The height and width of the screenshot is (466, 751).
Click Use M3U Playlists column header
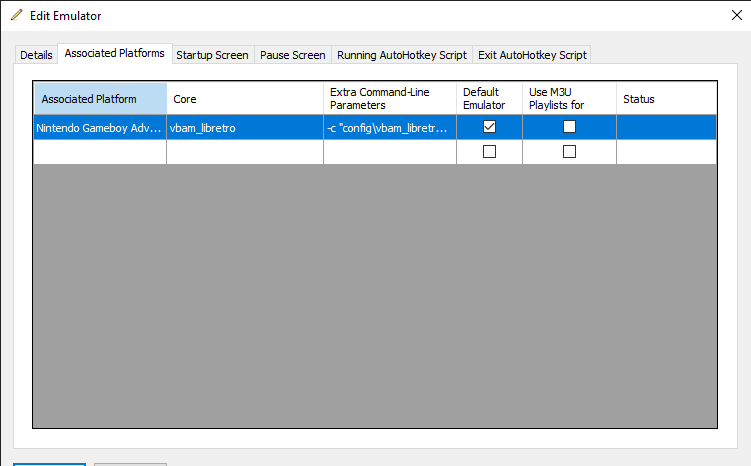[569, 99]
